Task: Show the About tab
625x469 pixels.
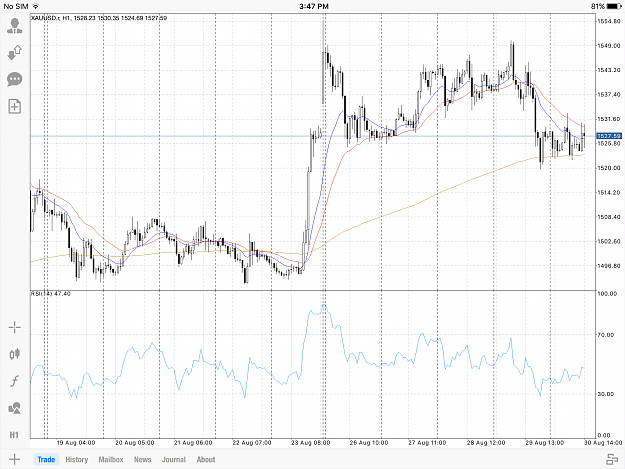Action: coord(206,459)
